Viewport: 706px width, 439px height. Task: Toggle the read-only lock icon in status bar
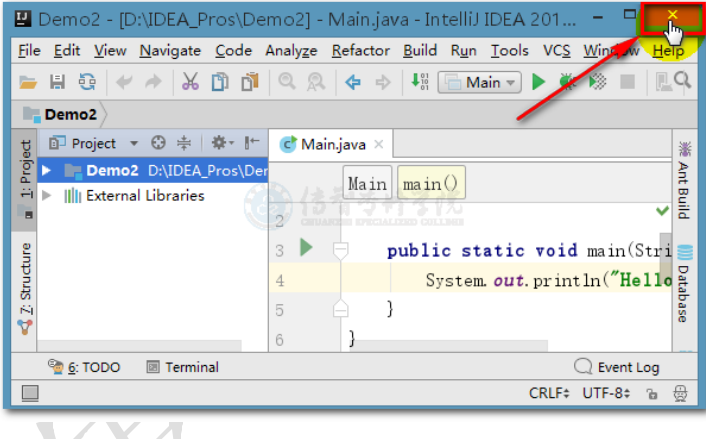(x=652, y=394)
